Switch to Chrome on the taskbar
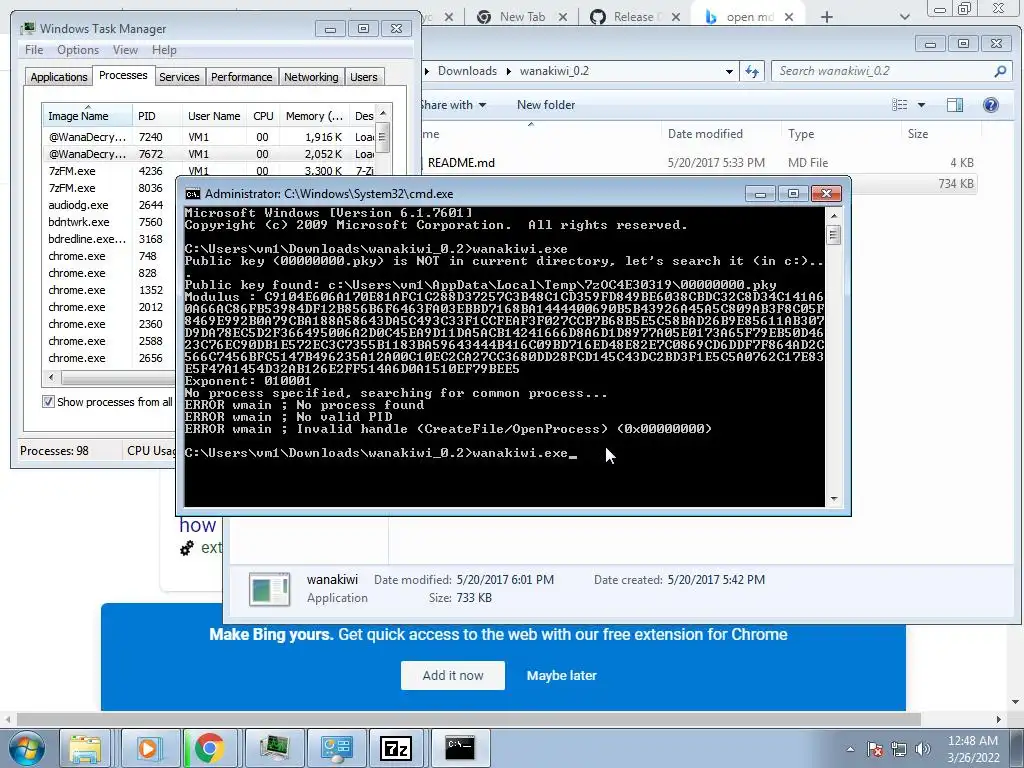The width and height of the screenshot is (1024, 768). click(x=209, y=748)
